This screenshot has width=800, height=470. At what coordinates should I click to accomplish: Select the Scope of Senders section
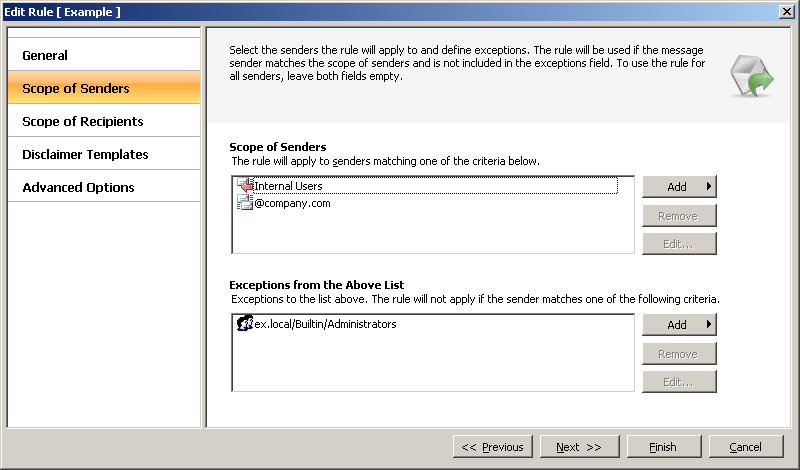pos(104,88)
